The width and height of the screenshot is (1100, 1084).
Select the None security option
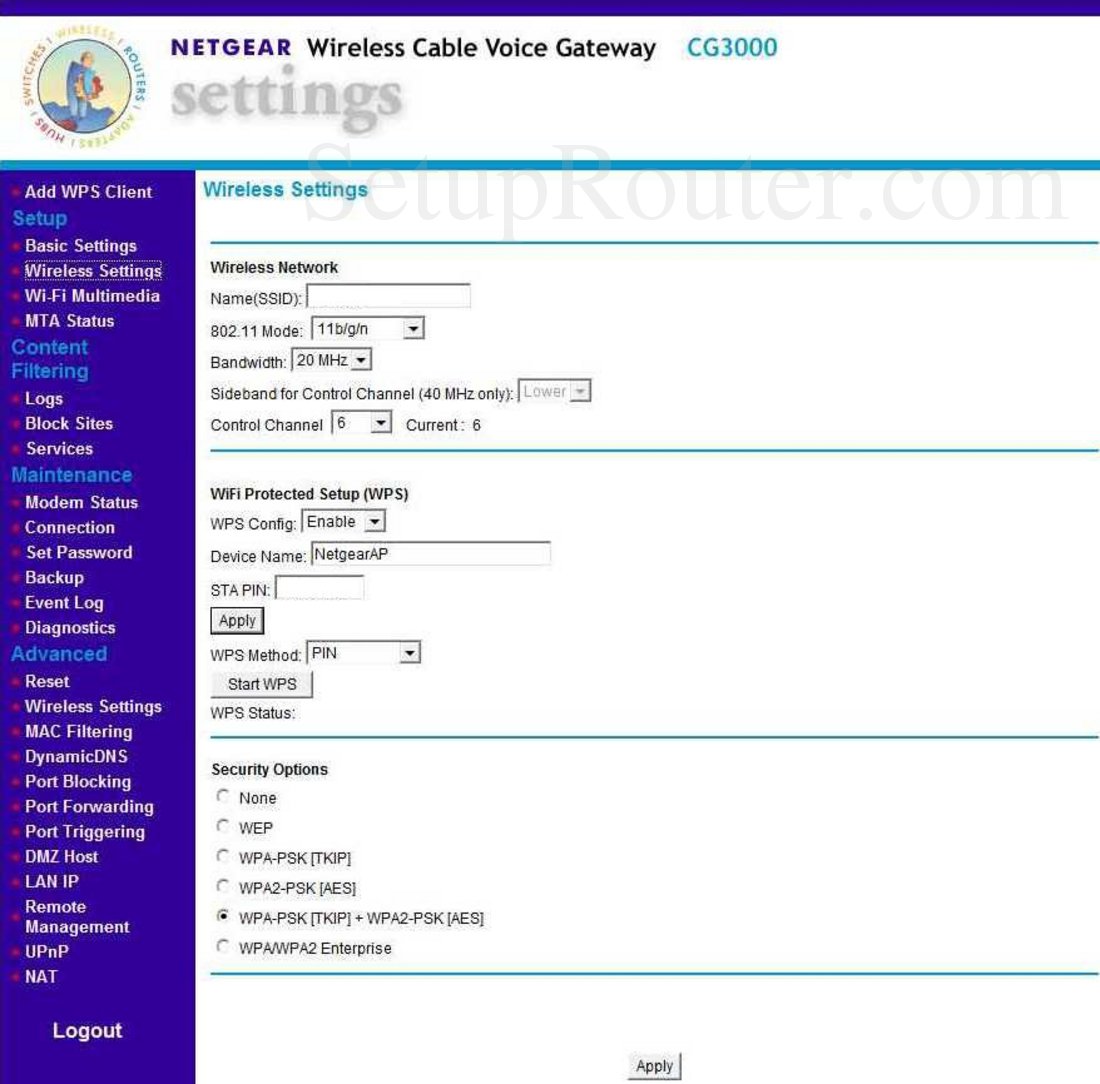(222, 796)
